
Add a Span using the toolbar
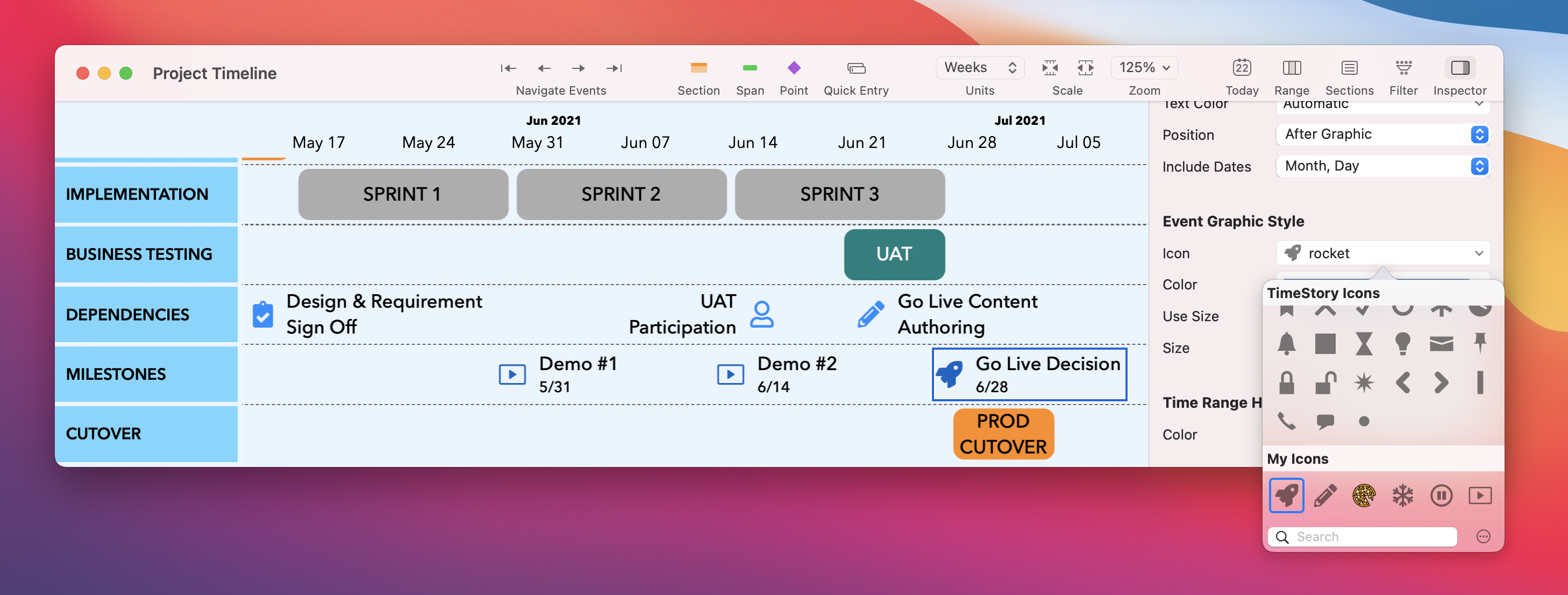[751, 68]
